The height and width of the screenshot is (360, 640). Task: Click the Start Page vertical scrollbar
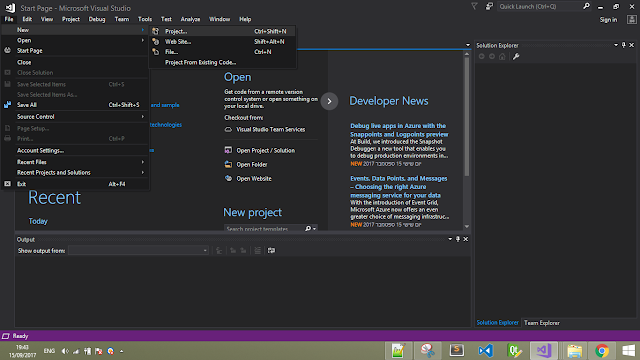467,116
